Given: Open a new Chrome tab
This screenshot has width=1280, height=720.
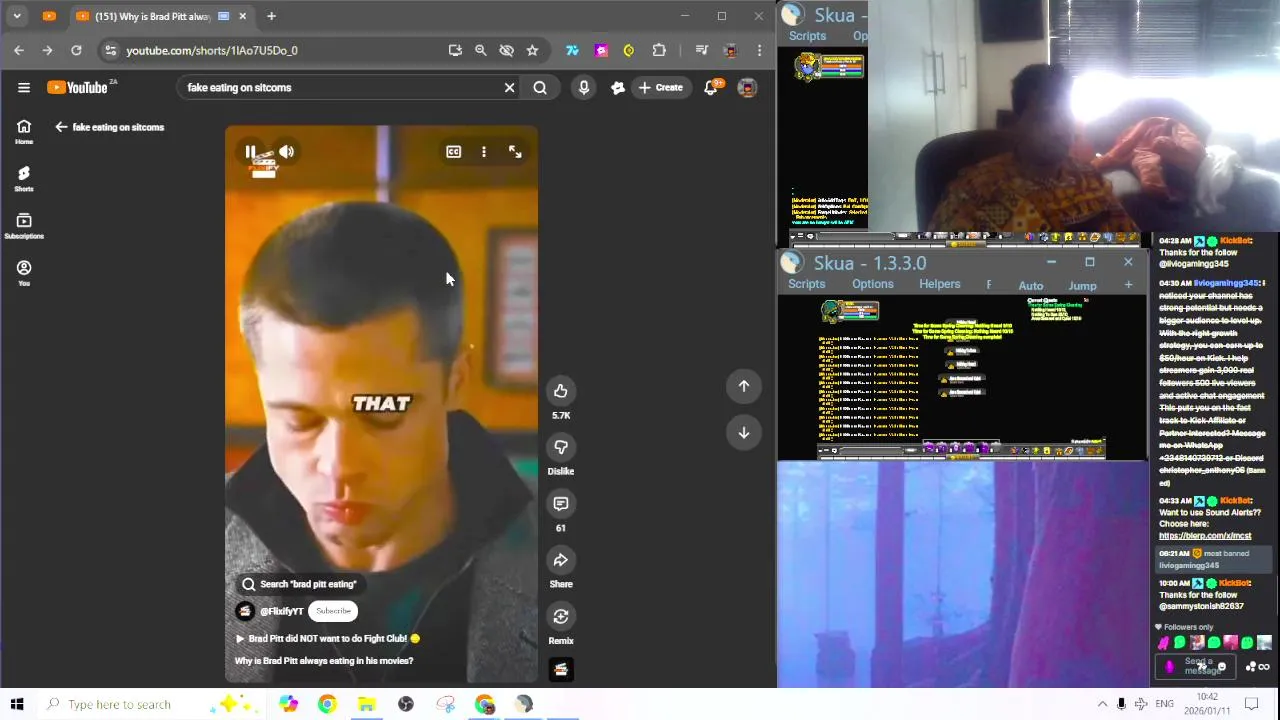Looking at the screenshot, I should 271,16.
